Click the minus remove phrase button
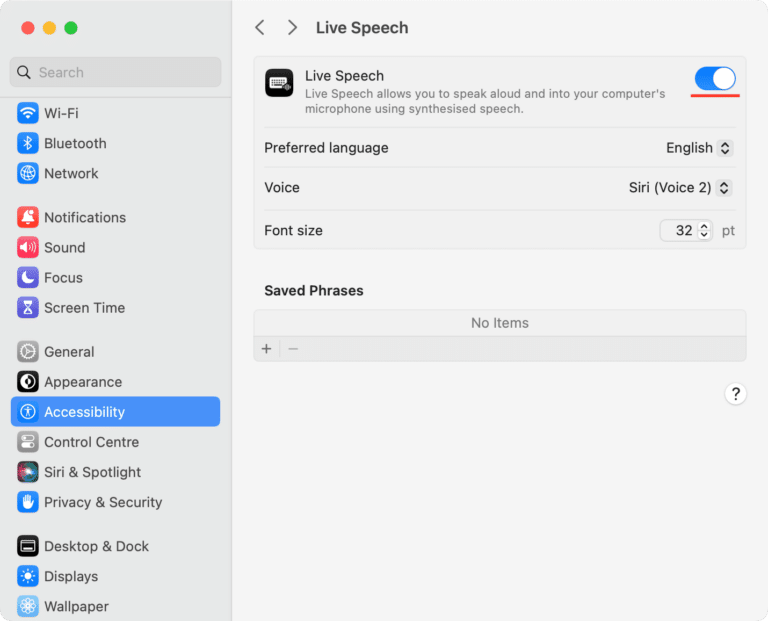 pos(293,349)
